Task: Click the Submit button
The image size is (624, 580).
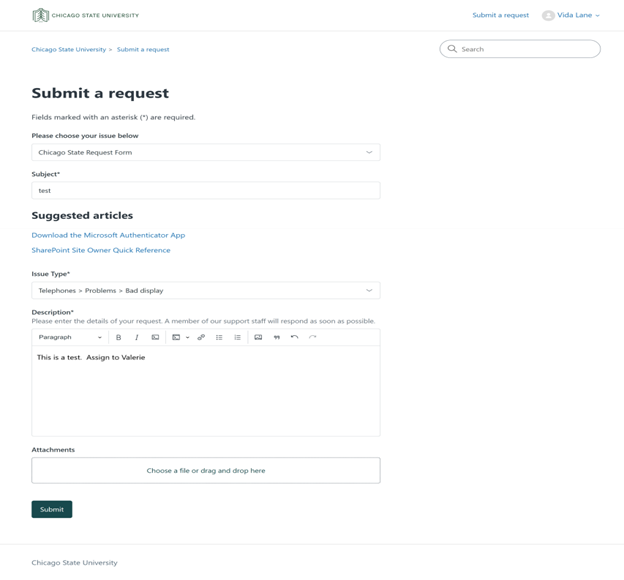Action: (52, 509)
